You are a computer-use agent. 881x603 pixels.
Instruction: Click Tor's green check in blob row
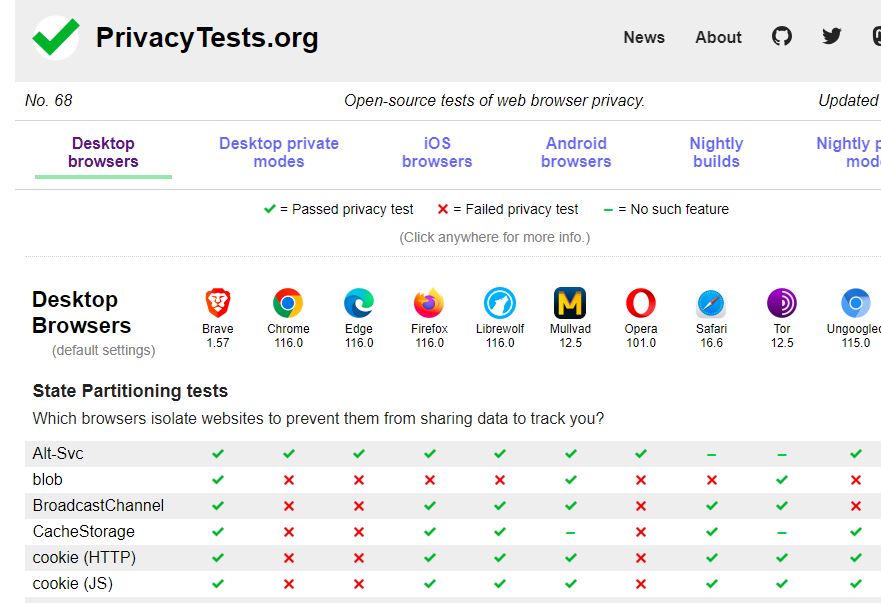coord(782,479)
